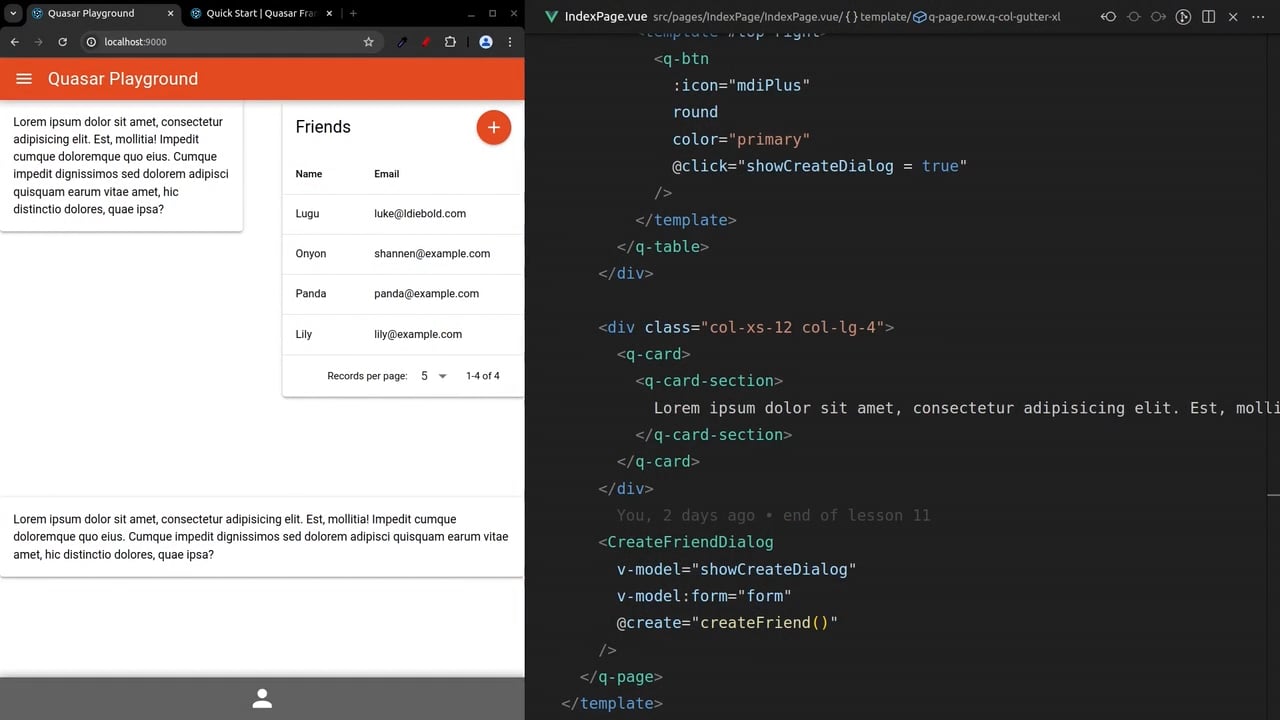View site information icon beside localhost:9000
Viewport: 1280px width, 720px height.
click(x=91, y=42)
